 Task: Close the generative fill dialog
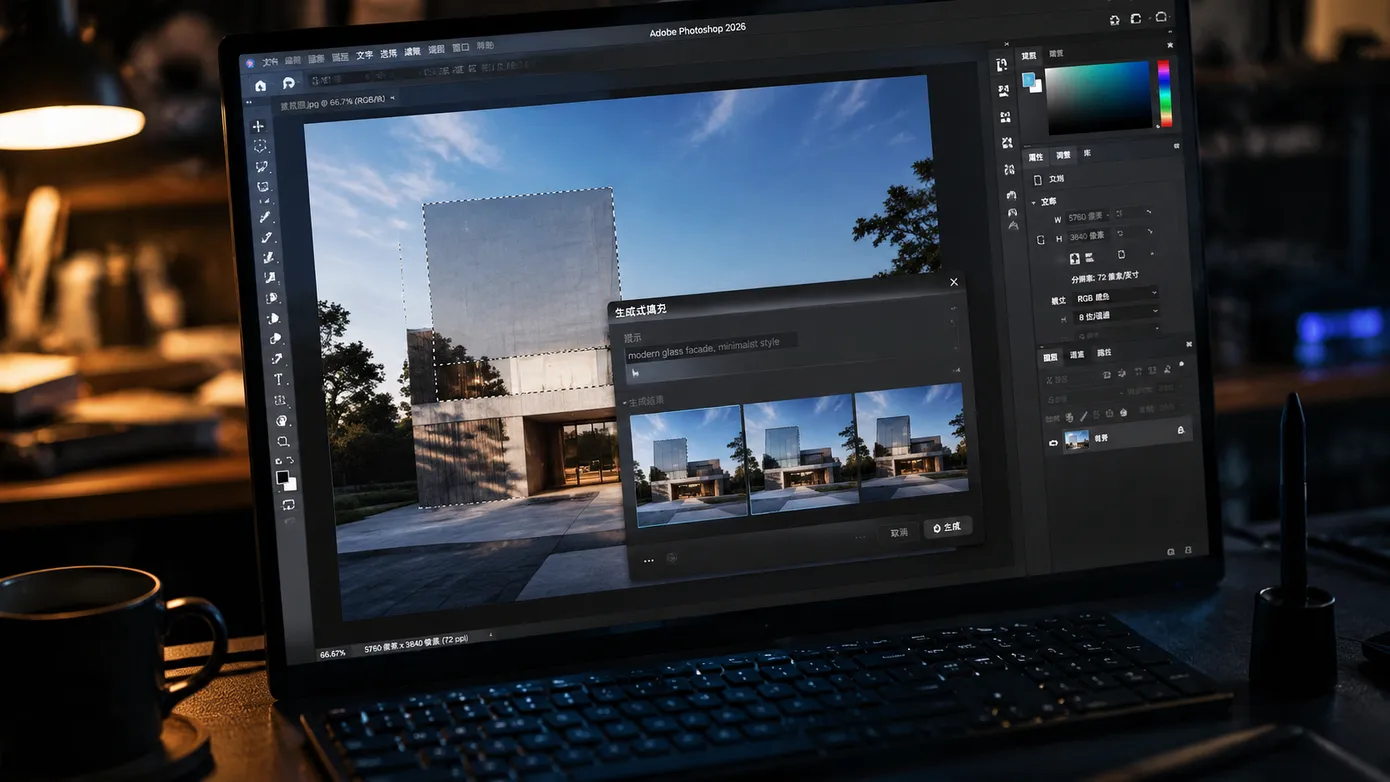[954, 282]
